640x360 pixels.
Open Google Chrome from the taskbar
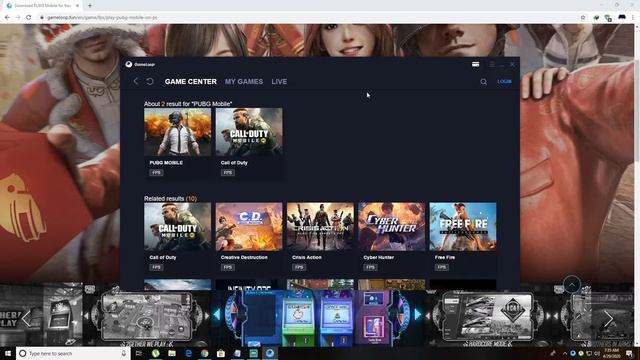204,353
